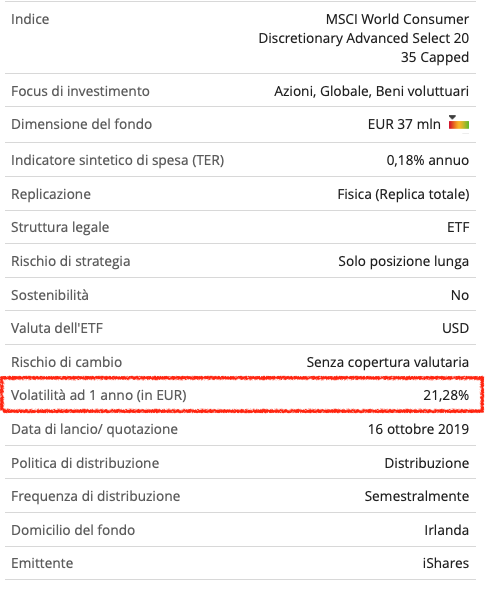Image resolution: width=488 pixels, height=595 pixels.
Task: Click the iShares issuer name
Action: 446,563
